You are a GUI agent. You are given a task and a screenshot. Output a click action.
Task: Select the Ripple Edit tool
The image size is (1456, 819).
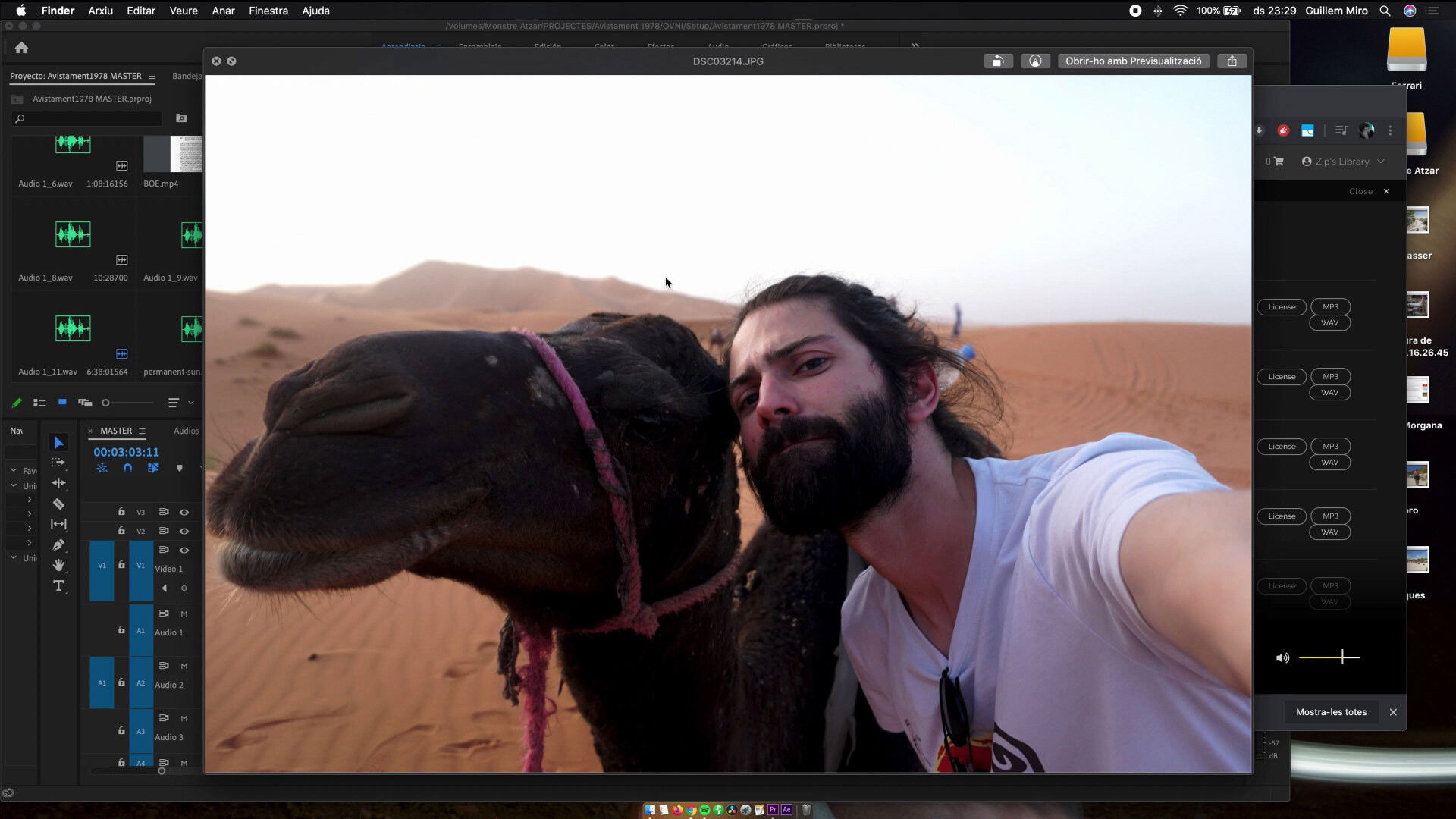point(58,483)
